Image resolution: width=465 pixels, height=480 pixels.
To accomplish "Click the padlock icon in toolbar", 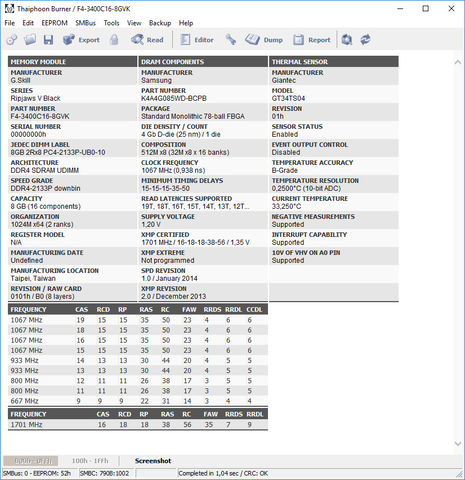I will point(114,40).
